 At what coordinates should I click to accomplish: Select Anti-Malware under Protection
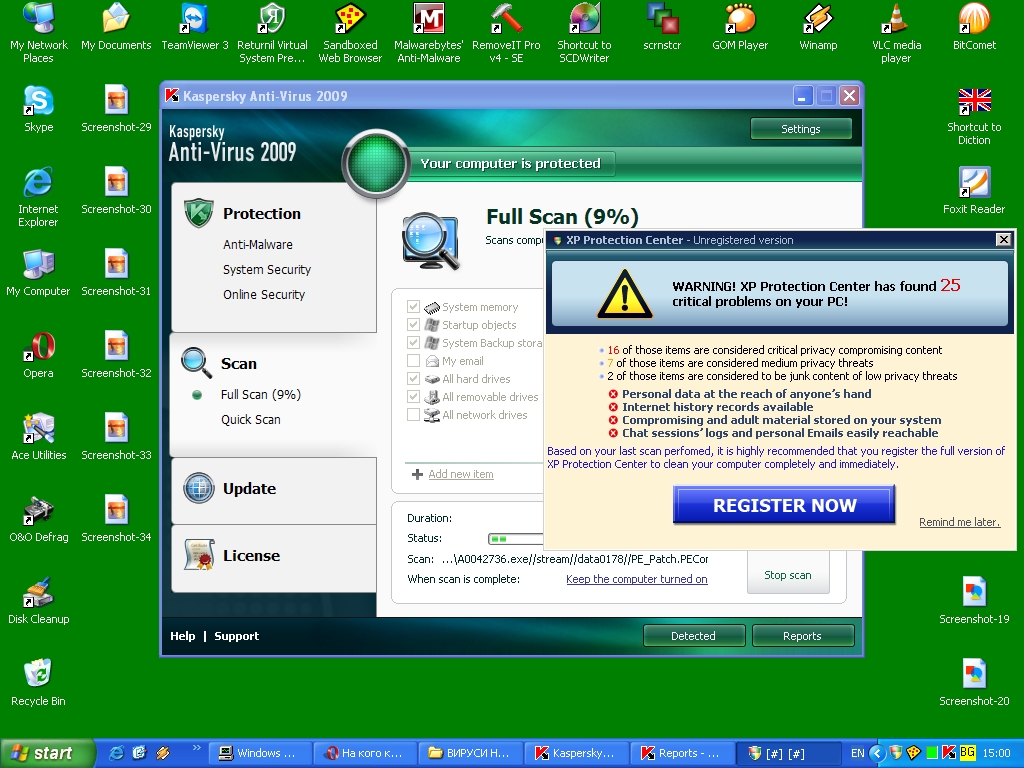click(257, 245)
